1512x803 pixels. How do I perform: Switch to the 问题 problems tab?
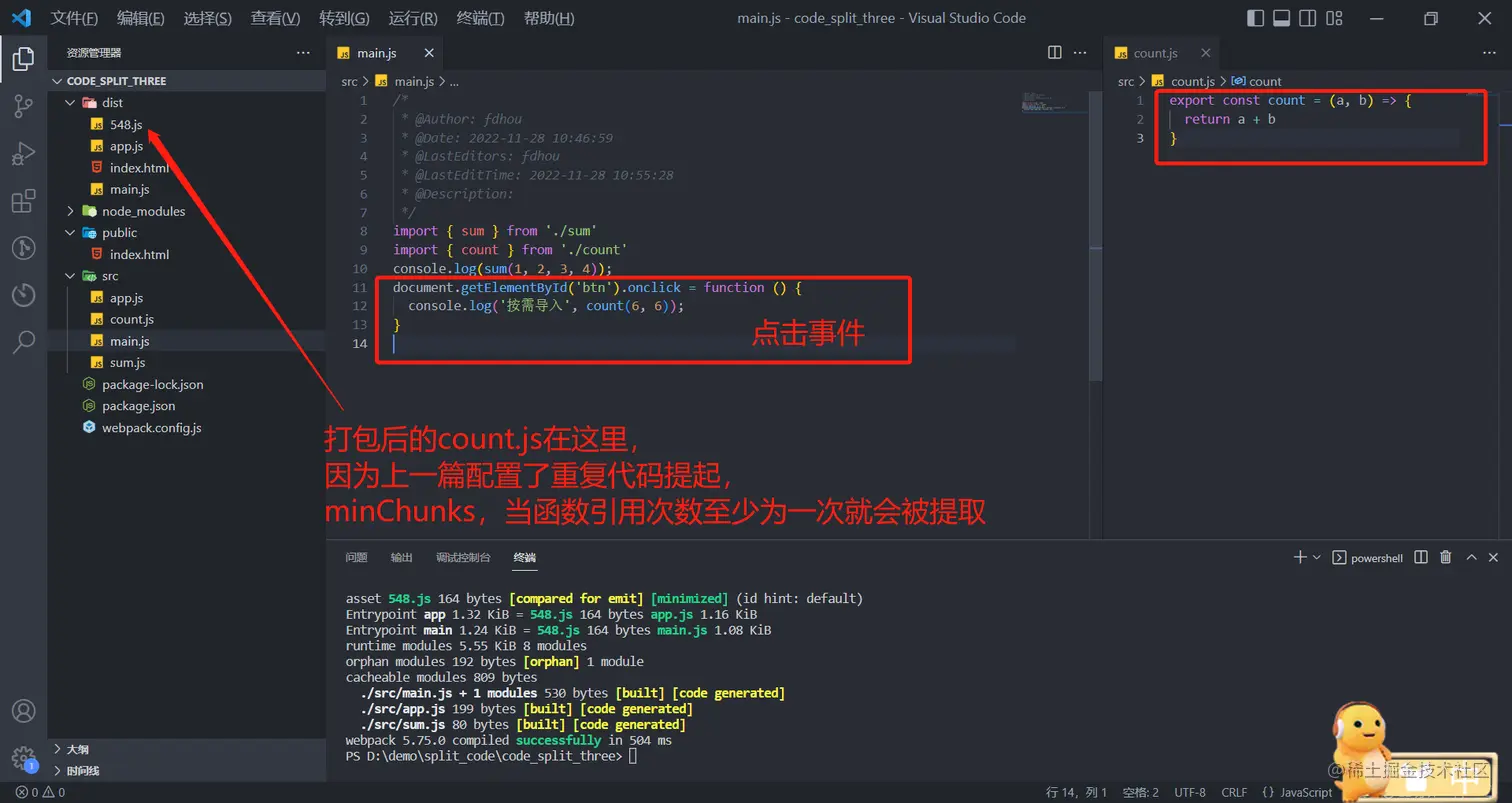pos(356,557)
